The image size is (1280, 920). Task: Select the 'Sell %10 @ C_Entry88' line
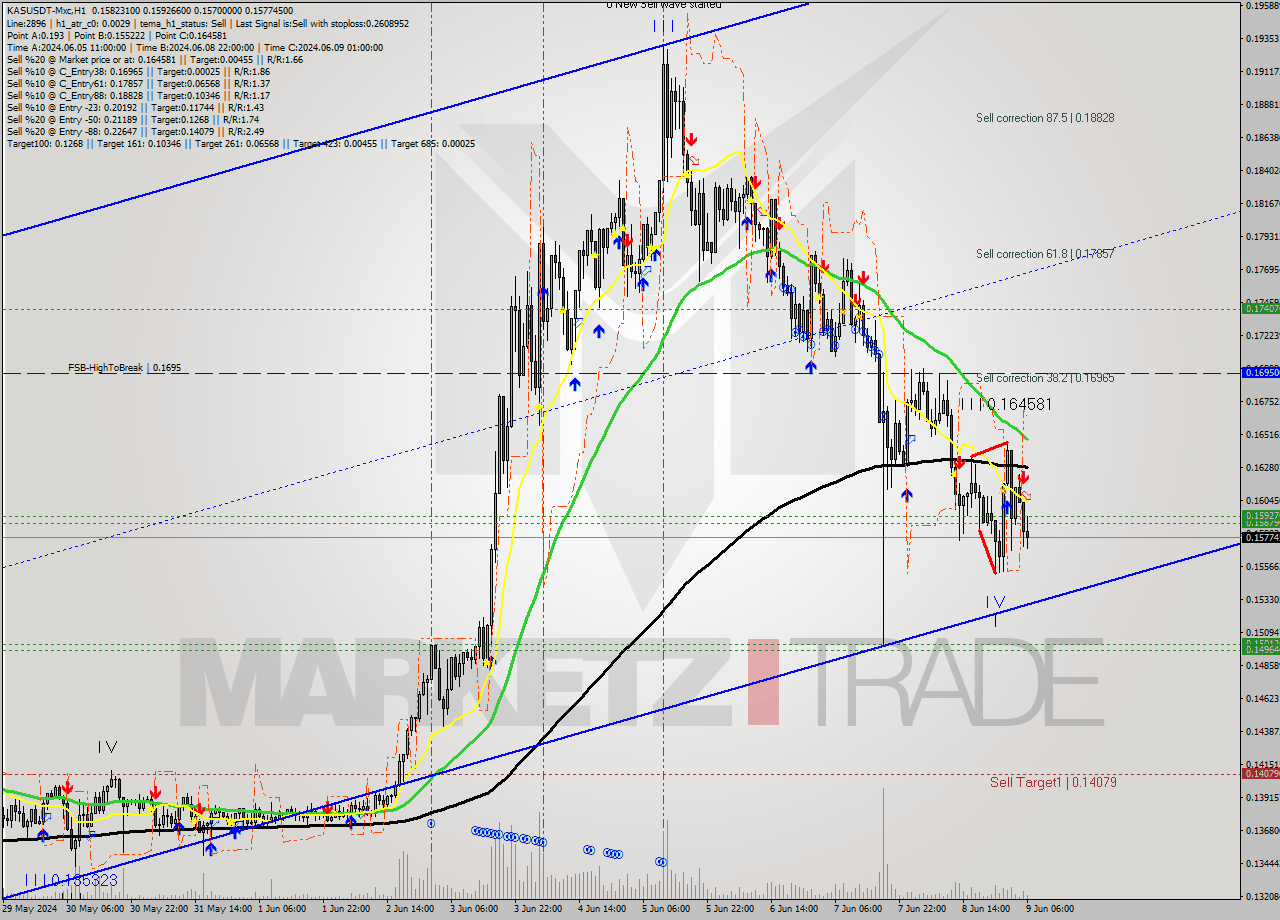pyautogui.click(x=138, y=95)
